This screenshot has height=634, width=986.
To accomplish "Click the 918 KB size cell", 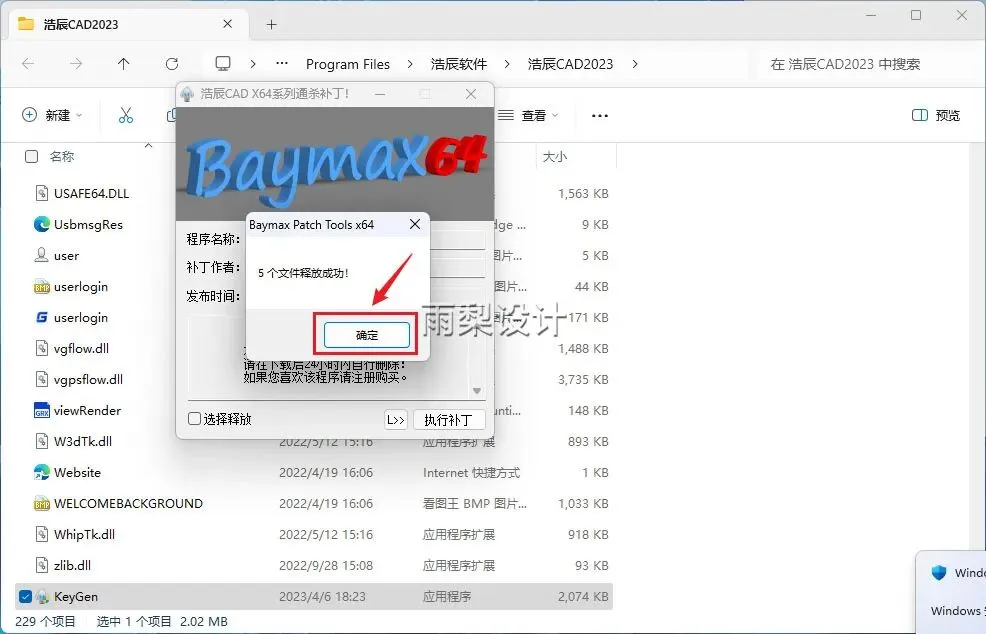I will click(588, 535).
